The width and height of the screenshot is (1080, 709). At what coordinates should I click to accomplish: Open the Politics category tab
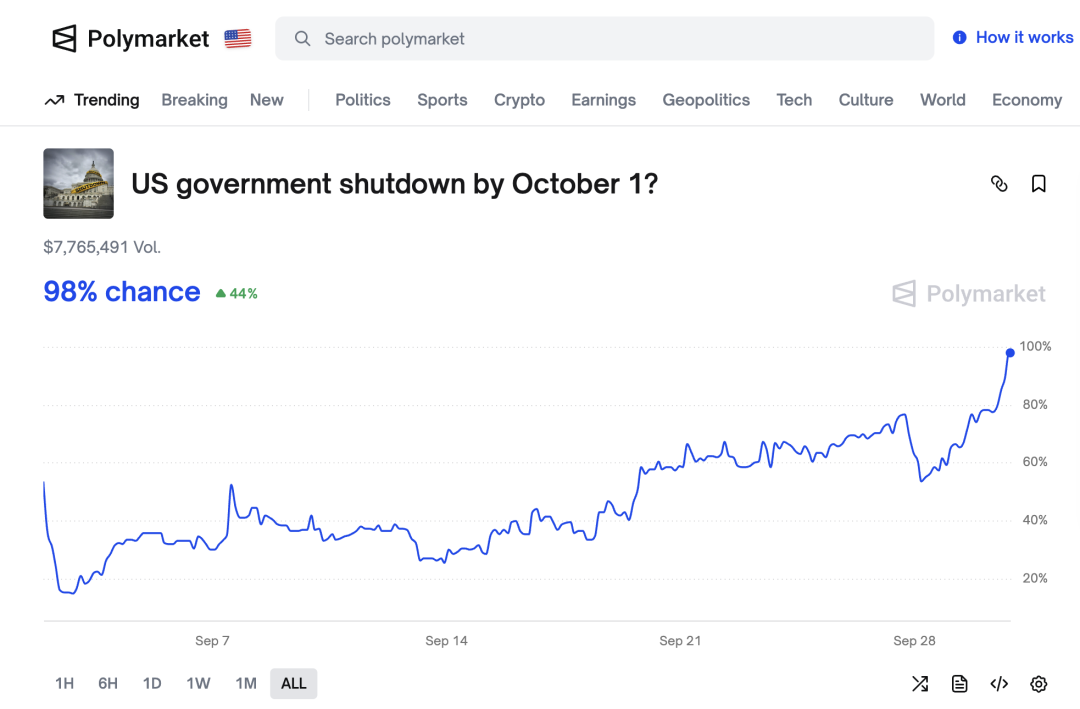(363, 100)
